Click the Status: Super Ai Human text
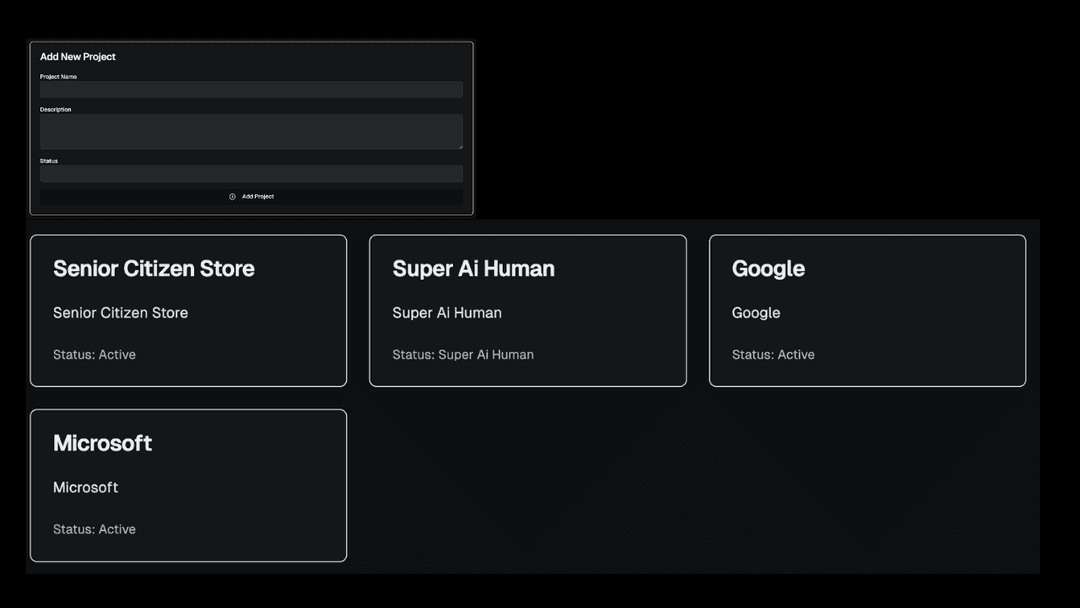The width and height of the screenshot is (1080, 608). click(x=463, y=355)
